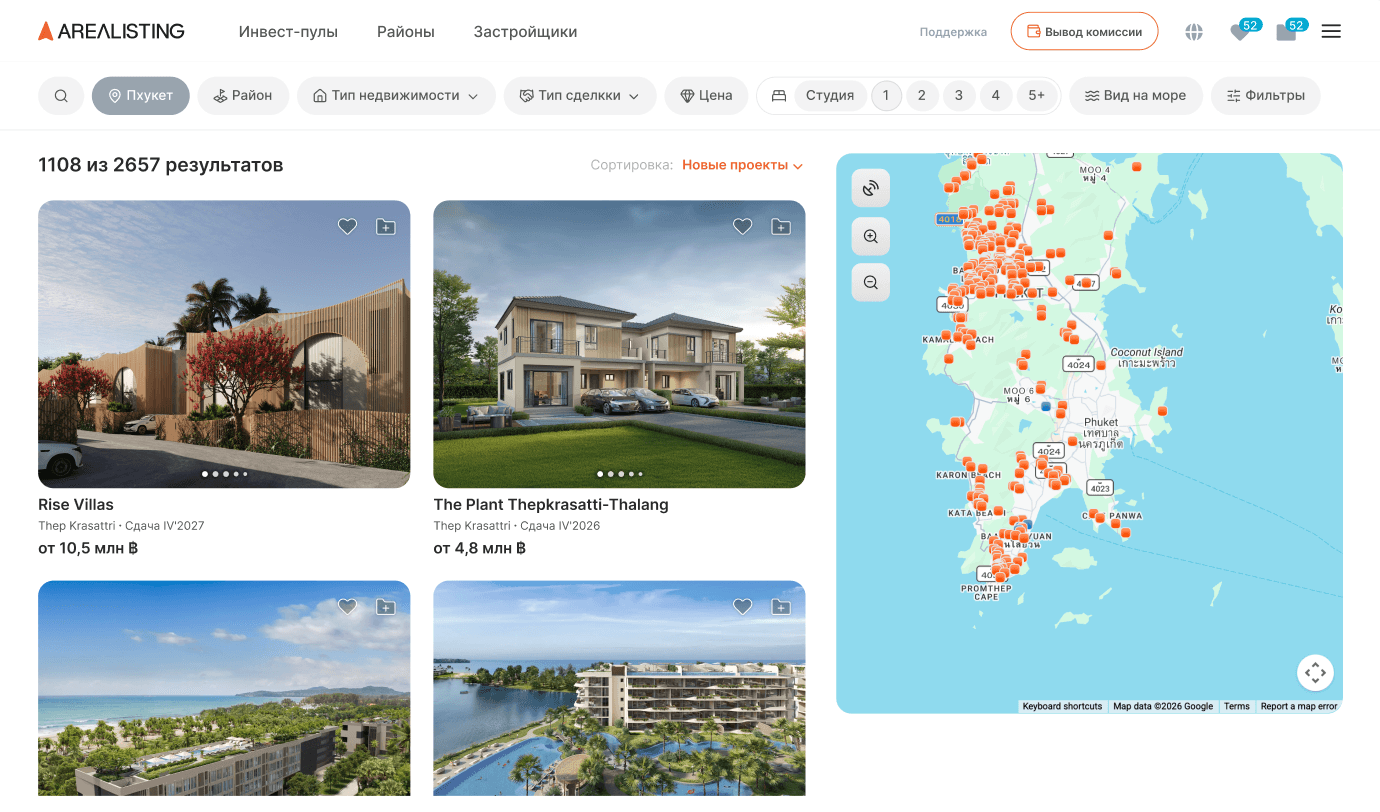
Task: Favorite the bottom-right resort listing heart
Action: [742, 607]
